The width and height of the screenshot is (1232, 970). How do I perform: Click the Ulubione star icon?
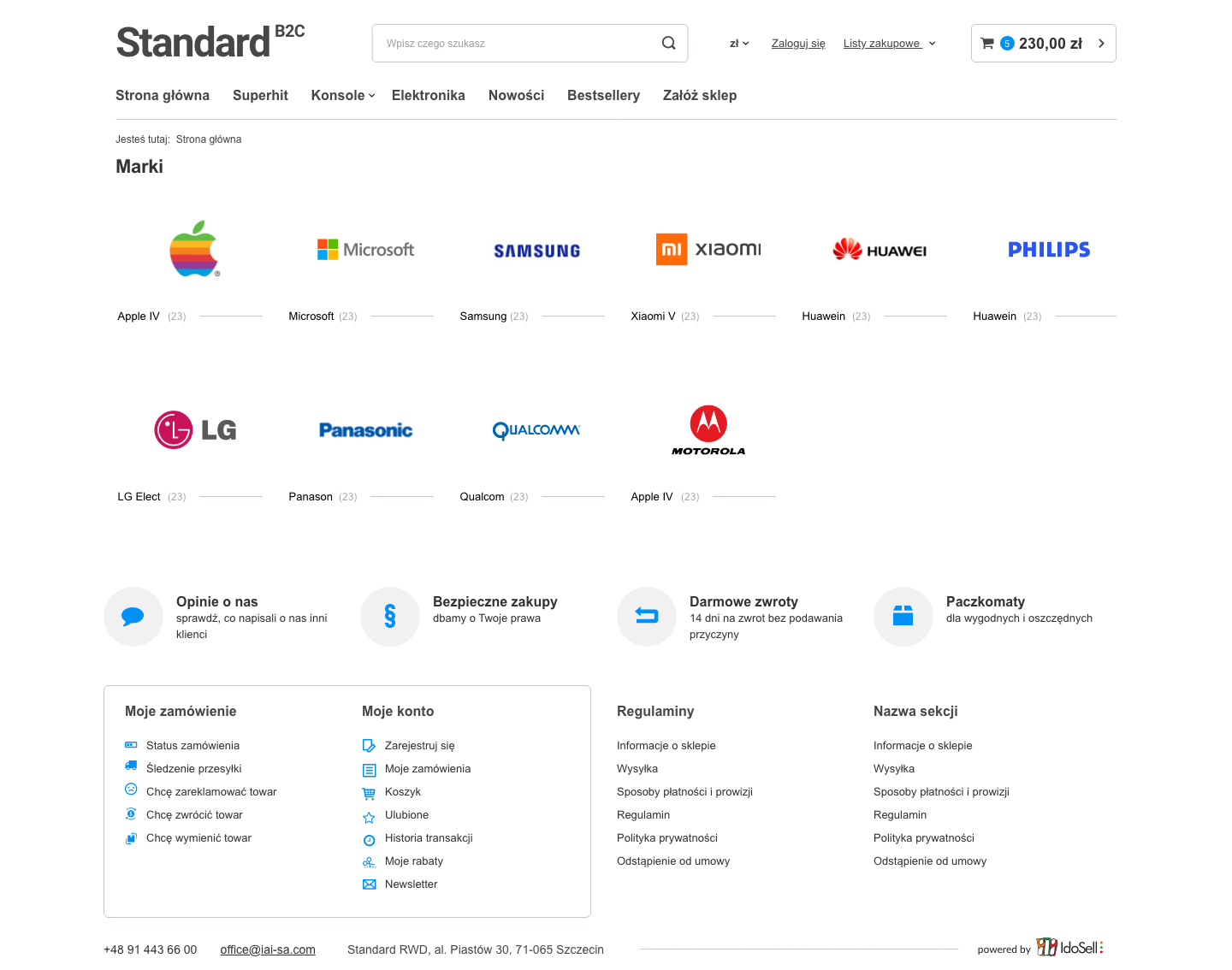coord(370,817)
